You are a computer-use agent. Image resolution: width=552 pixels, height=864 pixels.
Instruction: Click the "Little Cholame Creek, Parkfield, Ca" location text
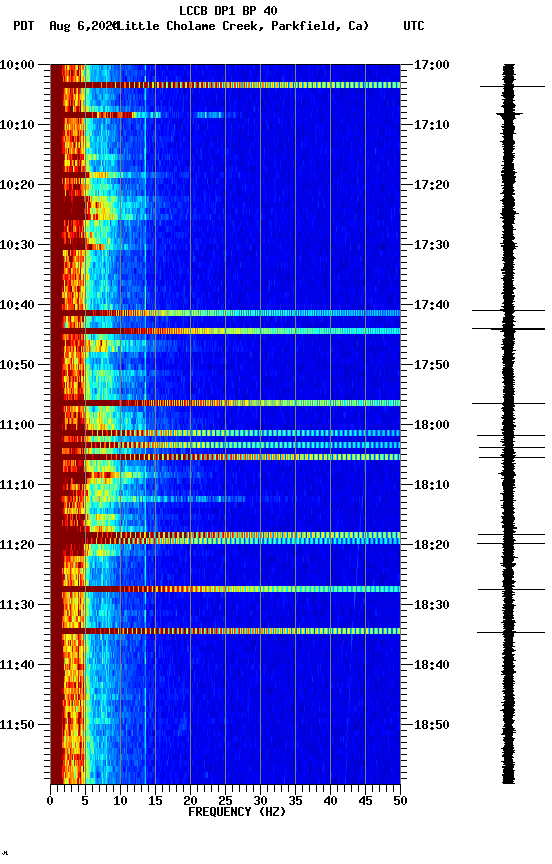[242, 26]
